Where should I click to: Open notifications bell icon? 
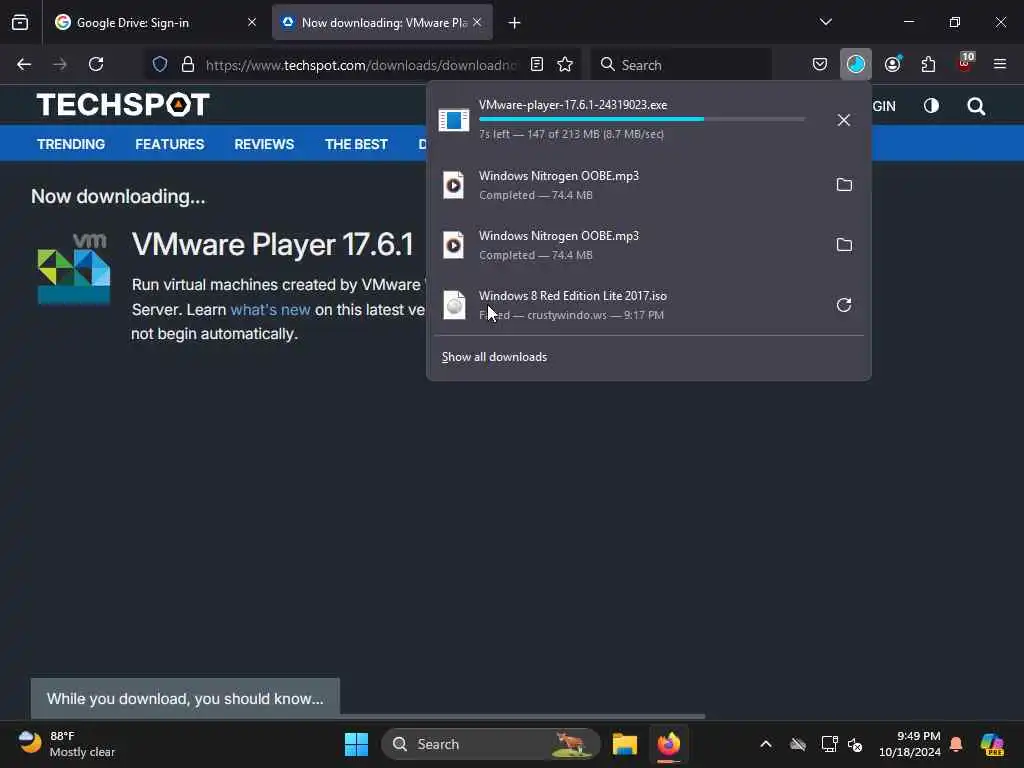pyautogui.click(x=956, y=744)
